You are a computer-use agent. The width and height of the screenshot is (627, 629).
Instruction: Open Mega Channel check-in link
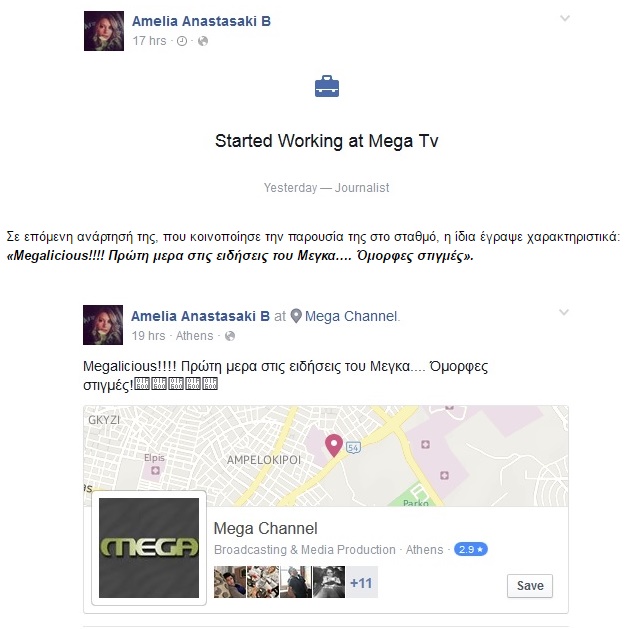[351, 316]
